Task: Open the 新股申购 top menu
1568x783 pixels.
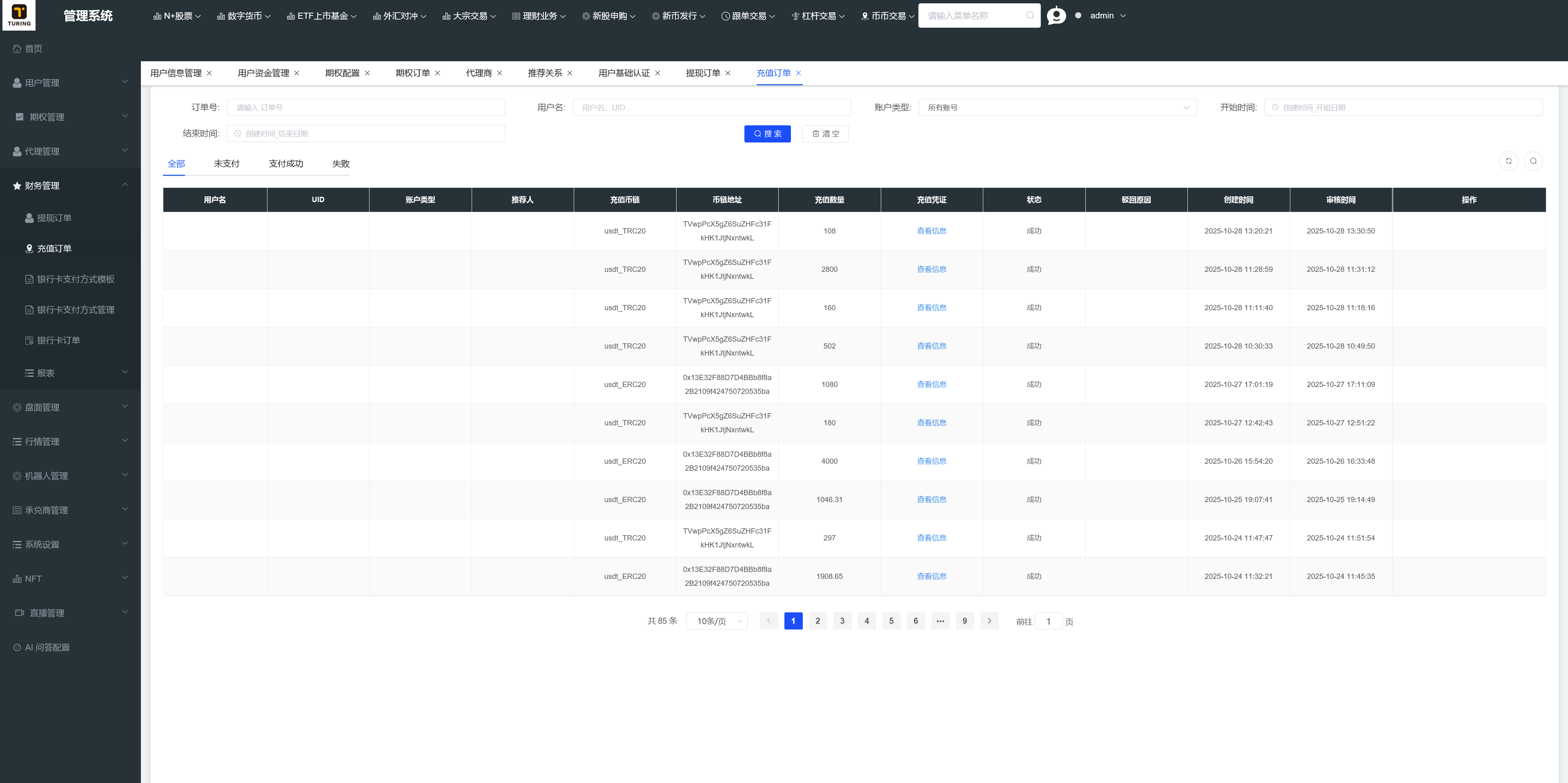Action: [x=609, y=16]
